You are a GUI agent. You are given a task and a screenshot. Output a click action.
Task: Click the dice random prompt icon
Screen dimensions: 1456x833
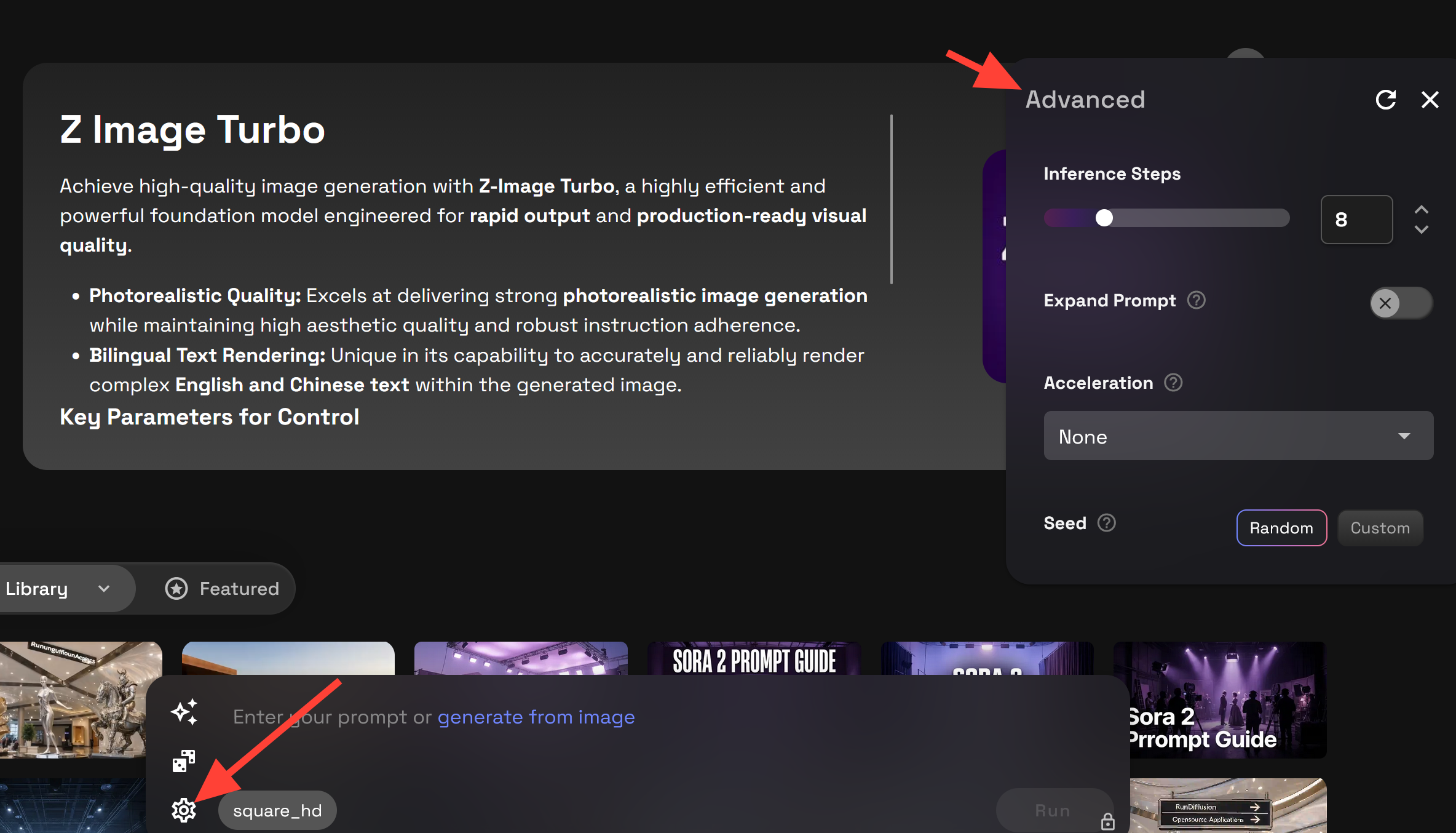(184, 761)
